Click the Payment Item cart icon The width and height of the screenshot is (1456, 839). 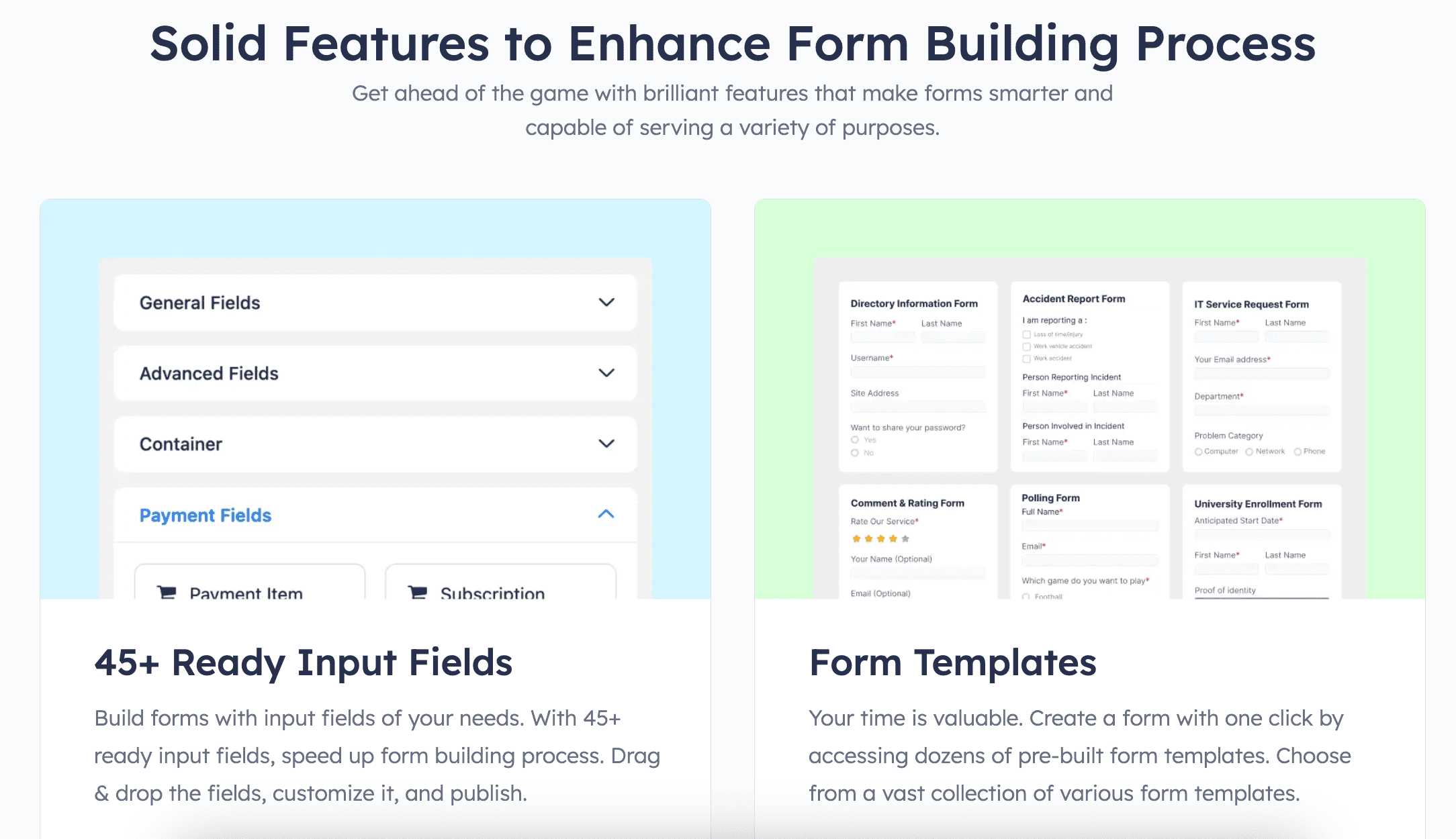coord(167,592)
